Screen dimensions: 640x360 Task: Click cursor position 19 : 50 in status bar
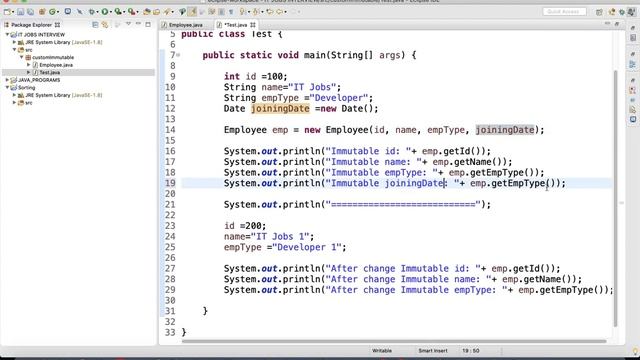tap(471, 351)
